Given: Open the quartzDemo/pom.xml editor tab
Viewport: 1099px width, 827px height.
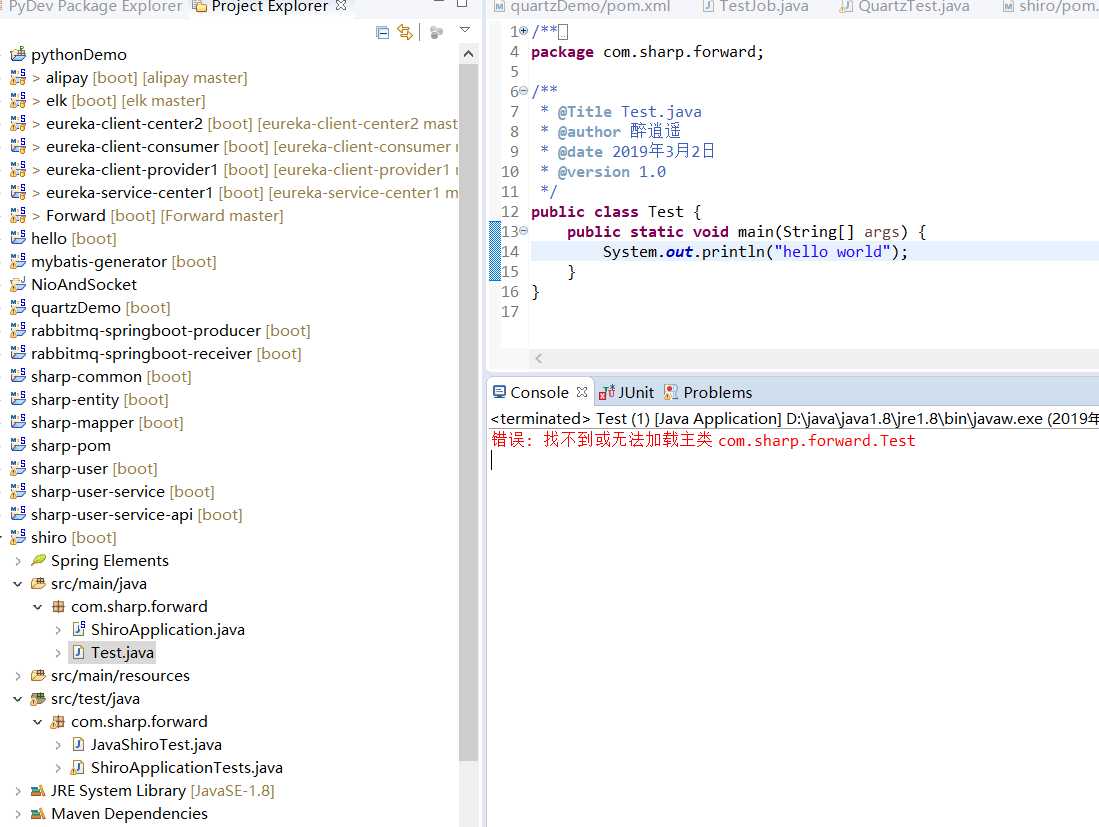Looking at the screenshot, I should [x=582, y=6].
